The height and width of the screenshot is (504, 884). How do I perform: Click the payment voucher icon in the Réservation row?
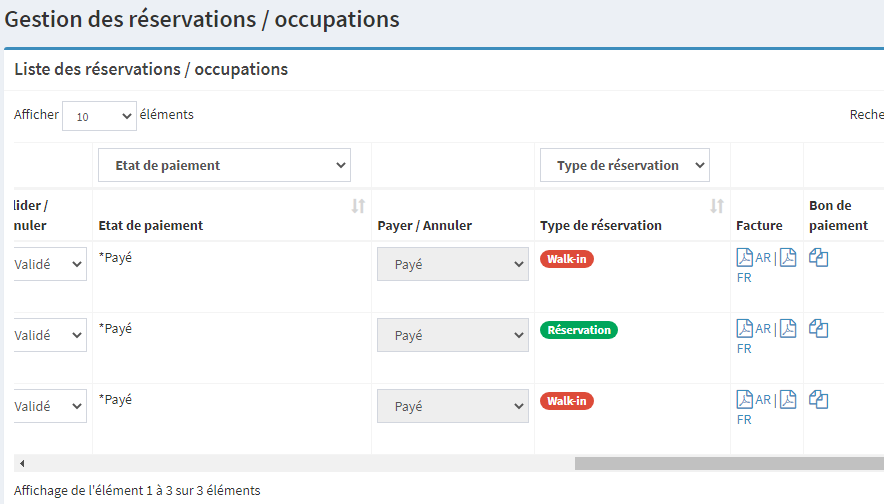pos(819,329)
